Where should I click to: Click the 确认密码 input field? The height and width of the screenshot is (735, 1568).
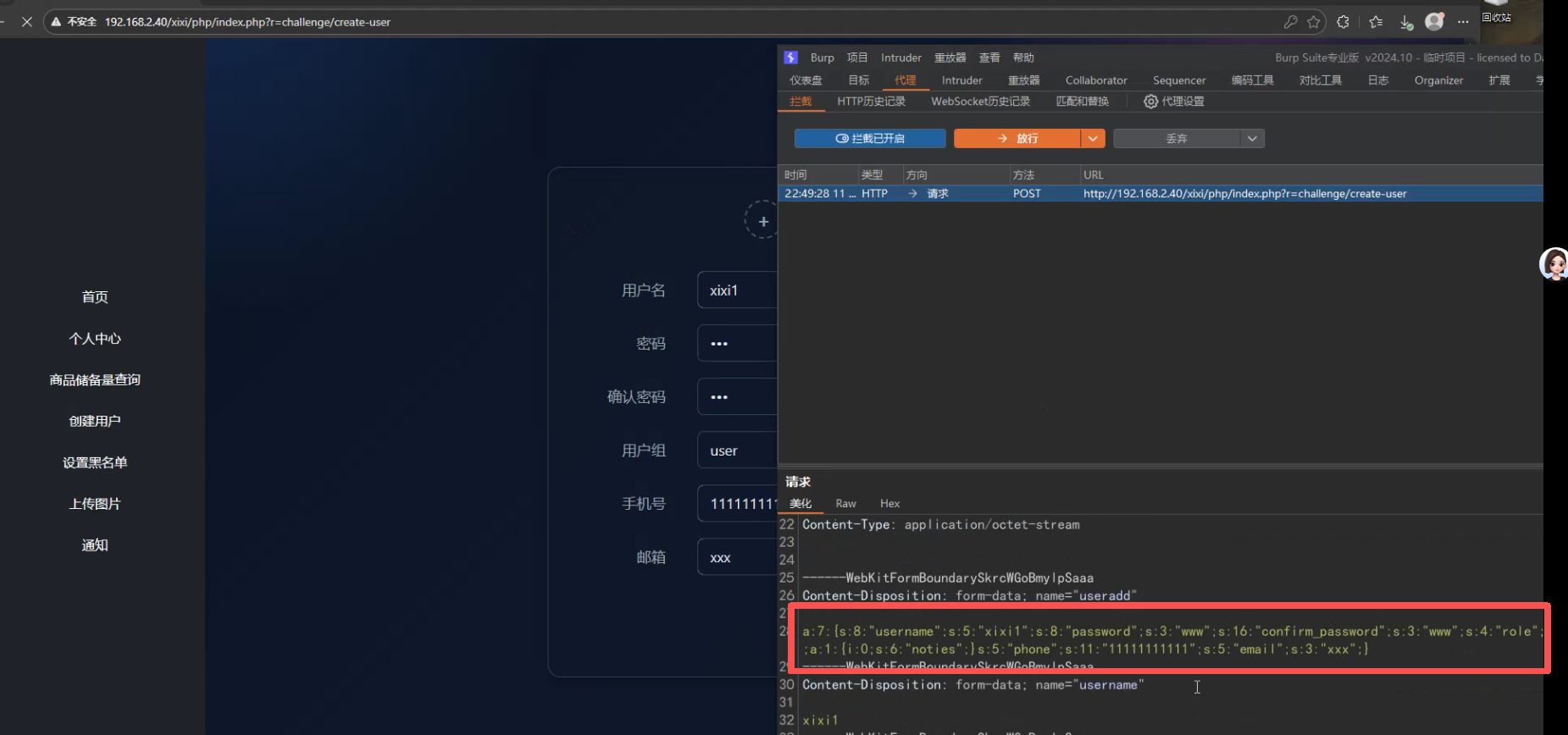737,397
